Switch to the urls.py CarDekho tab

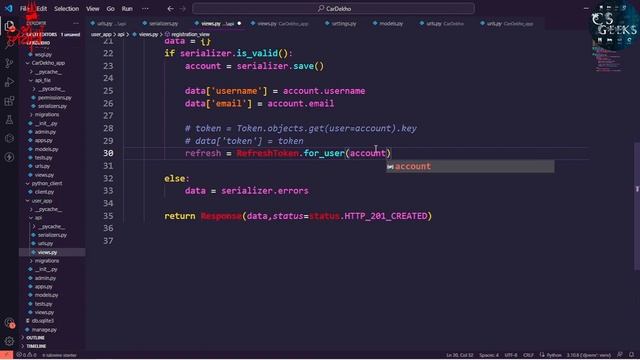point(442,24)
